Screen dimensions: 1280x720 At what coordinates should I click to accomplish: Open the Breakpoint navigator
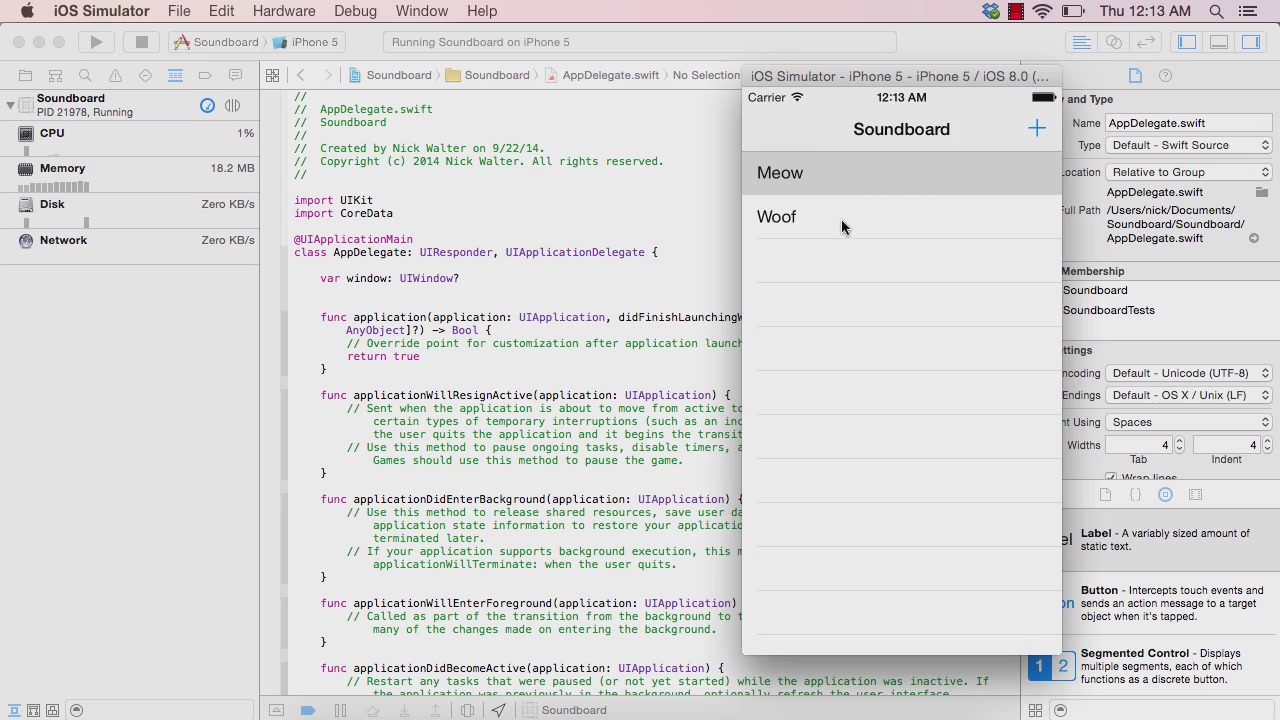click(205, 76)
